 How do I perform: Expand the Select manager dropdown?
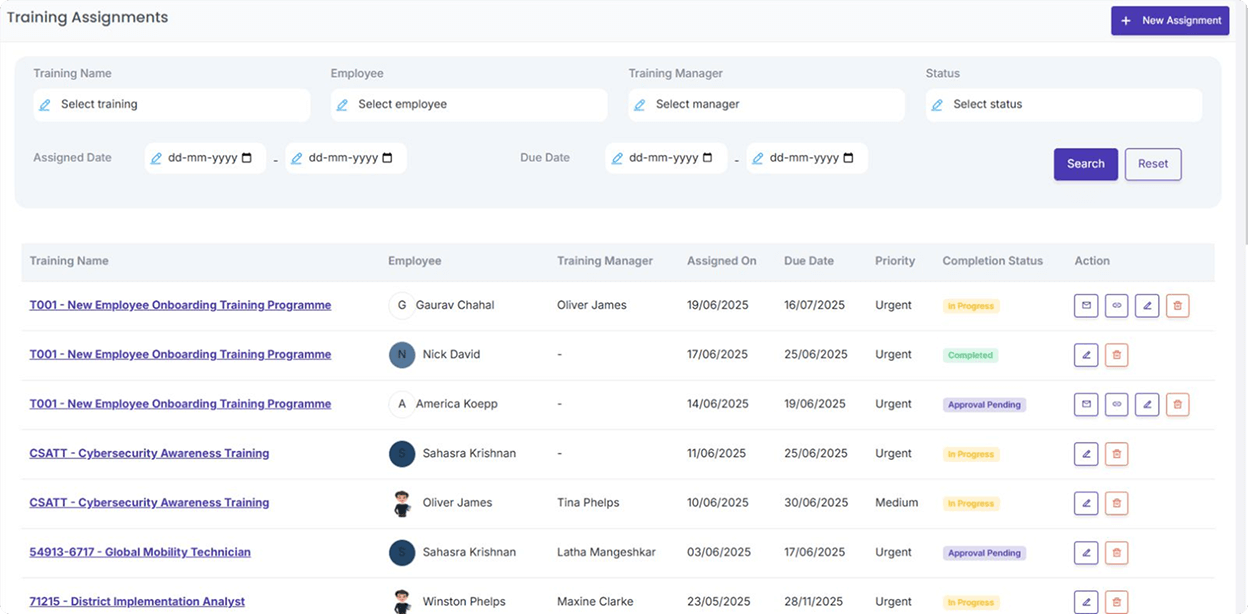click(x=766, y=105)
